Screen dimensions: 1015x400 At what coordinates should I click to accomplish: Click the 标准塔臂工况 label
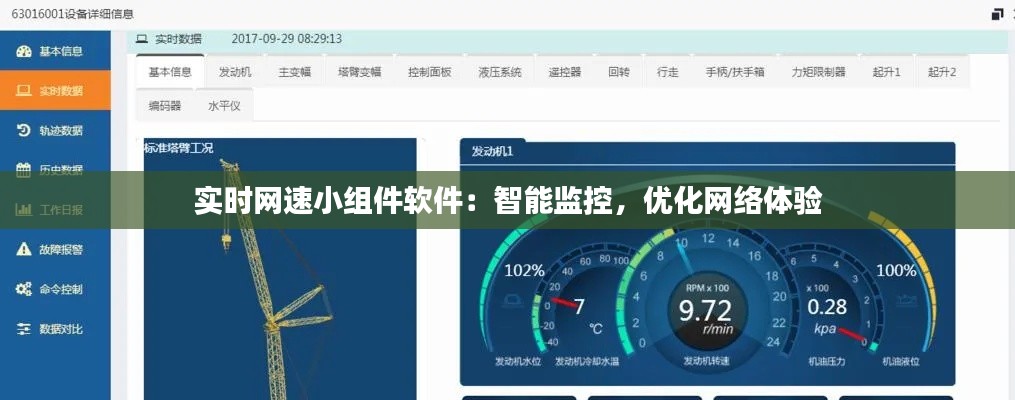(x=179, y=148)
